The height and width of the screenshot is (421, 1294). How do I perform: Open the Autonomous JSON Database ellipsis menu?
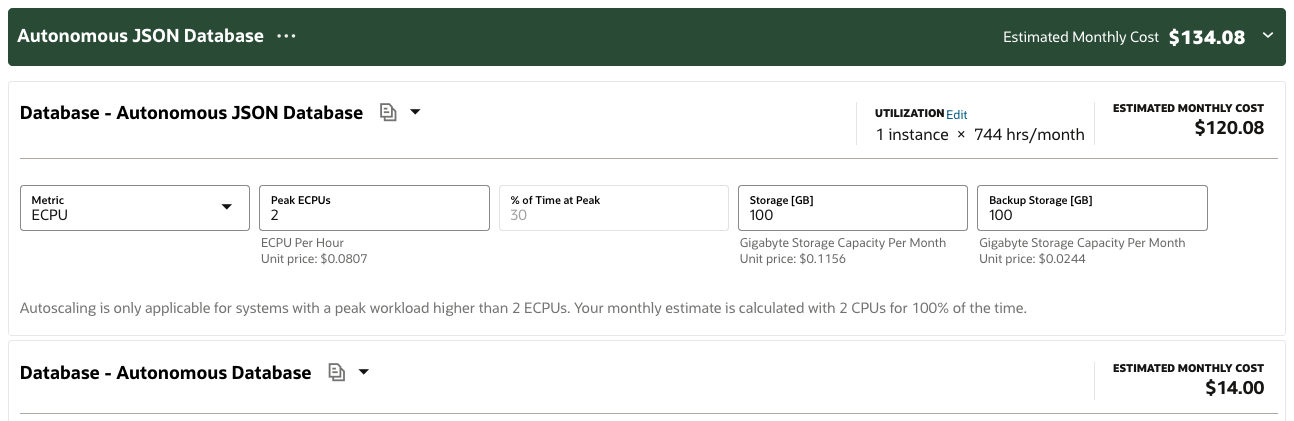click(x=287, y=36)
